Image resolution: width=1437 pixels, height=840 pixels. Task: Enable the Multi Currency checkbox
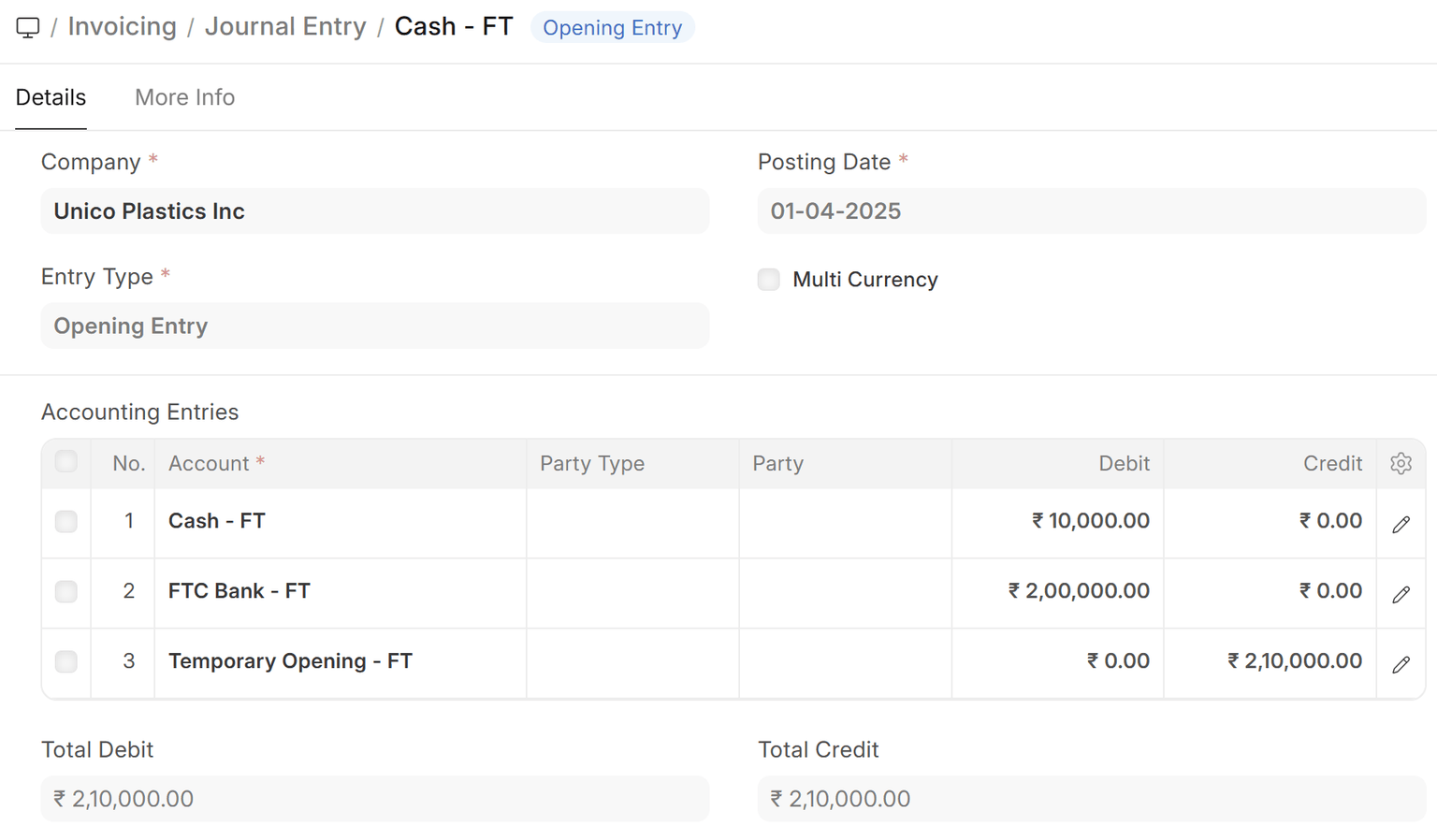coord(769,280)
